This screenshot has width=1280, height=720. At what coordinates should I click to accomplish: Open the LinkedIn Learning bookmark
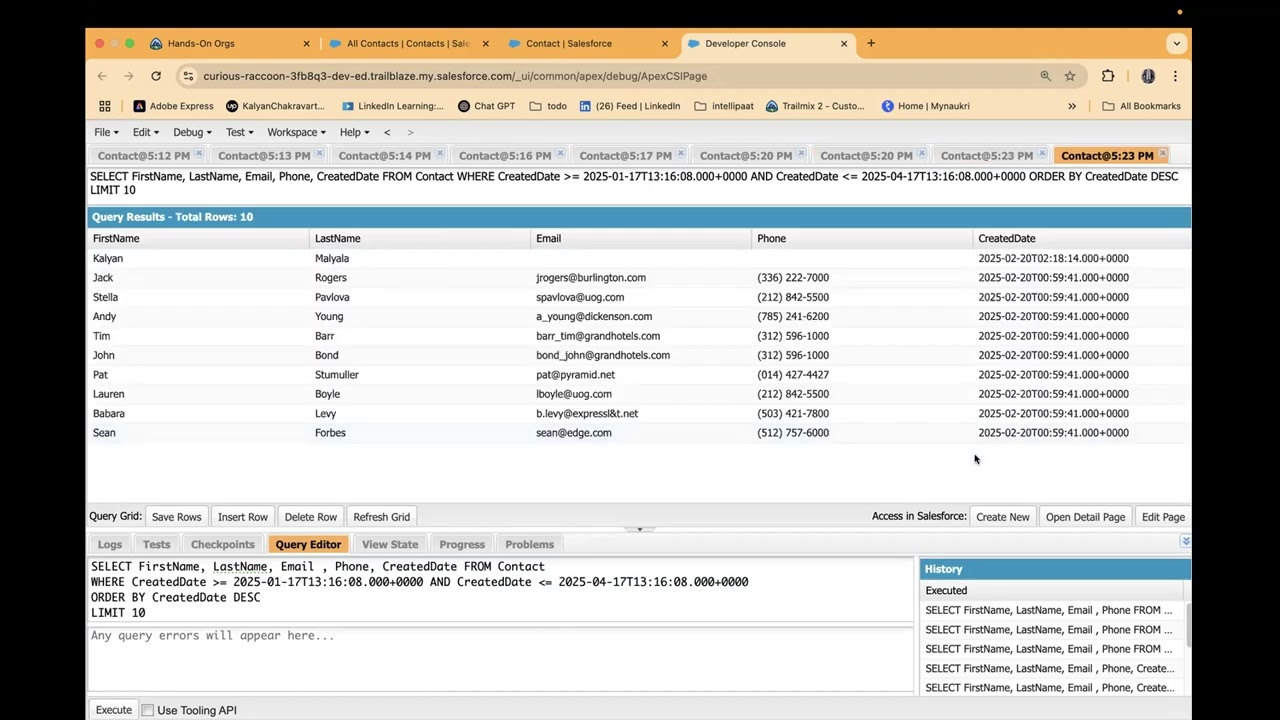(x=392, y=106)
